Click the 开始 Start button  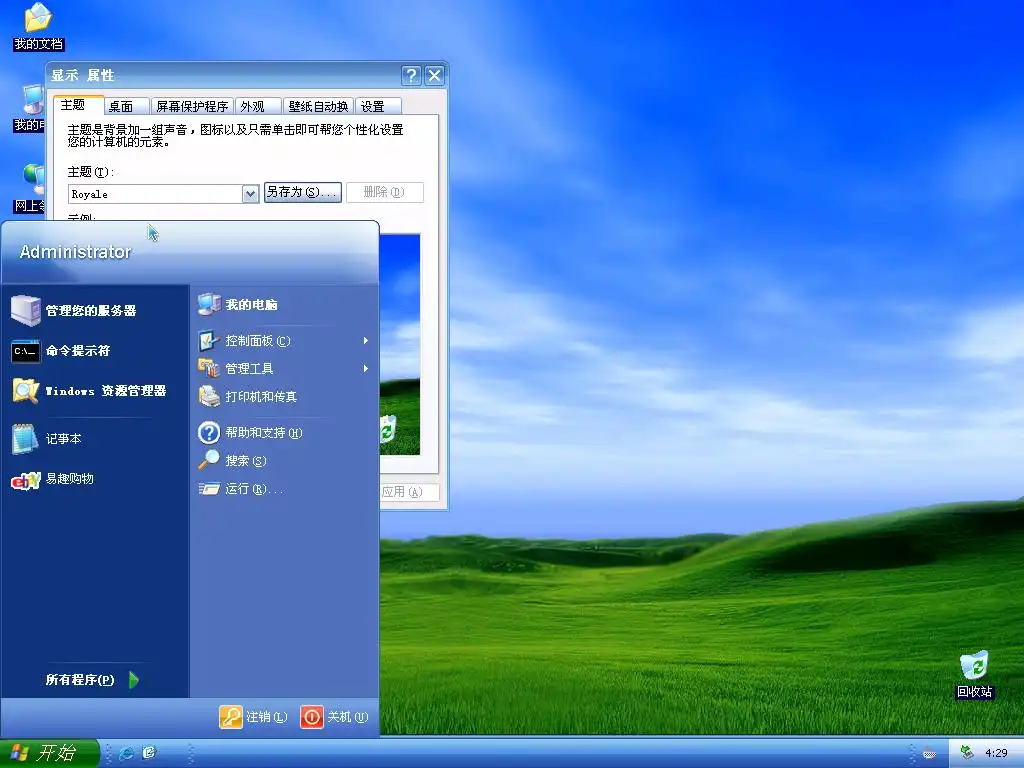(49, 753)
